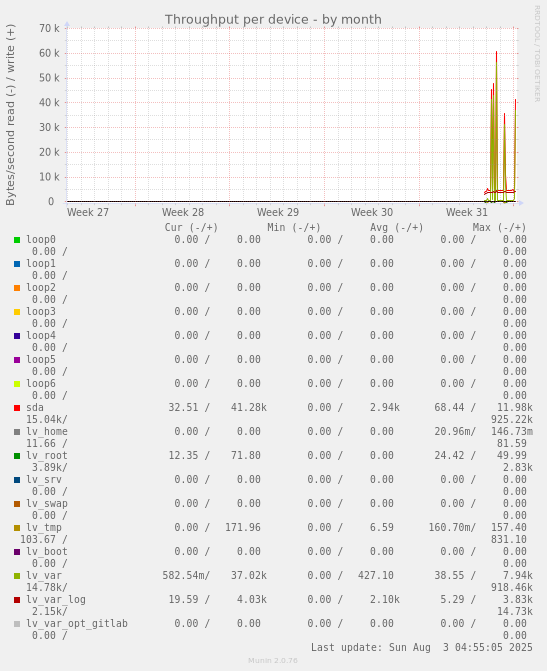Click the 'lv_home' device name

(47, 432)
